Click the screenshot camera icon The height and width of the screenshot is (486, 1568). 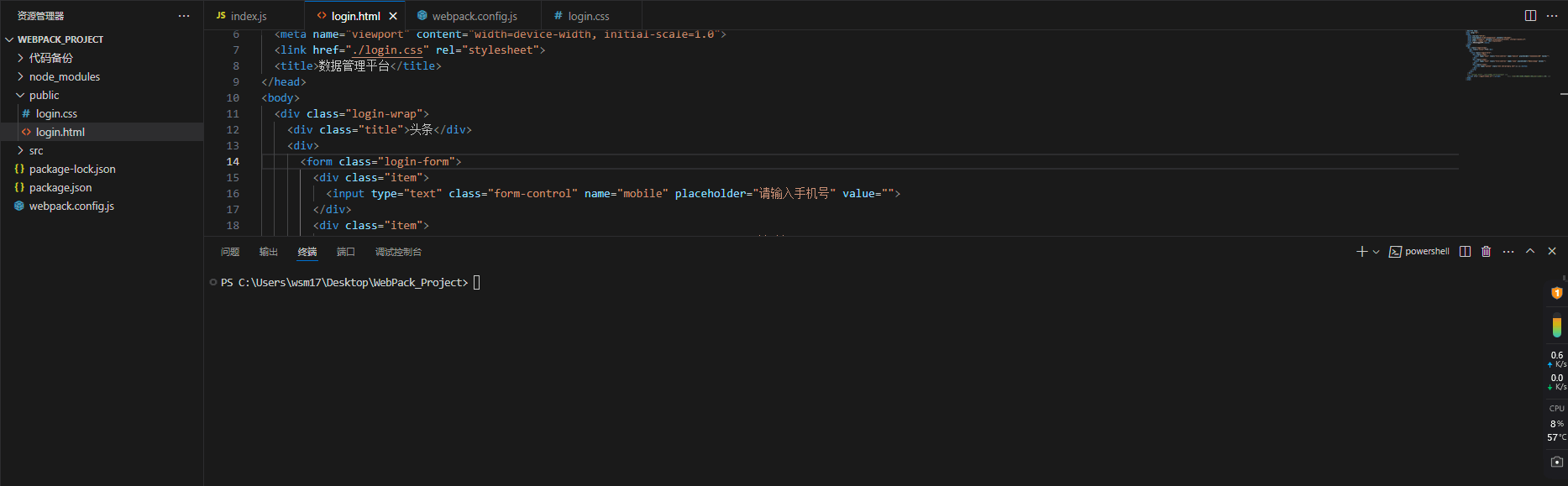(x=1556, y=462)
